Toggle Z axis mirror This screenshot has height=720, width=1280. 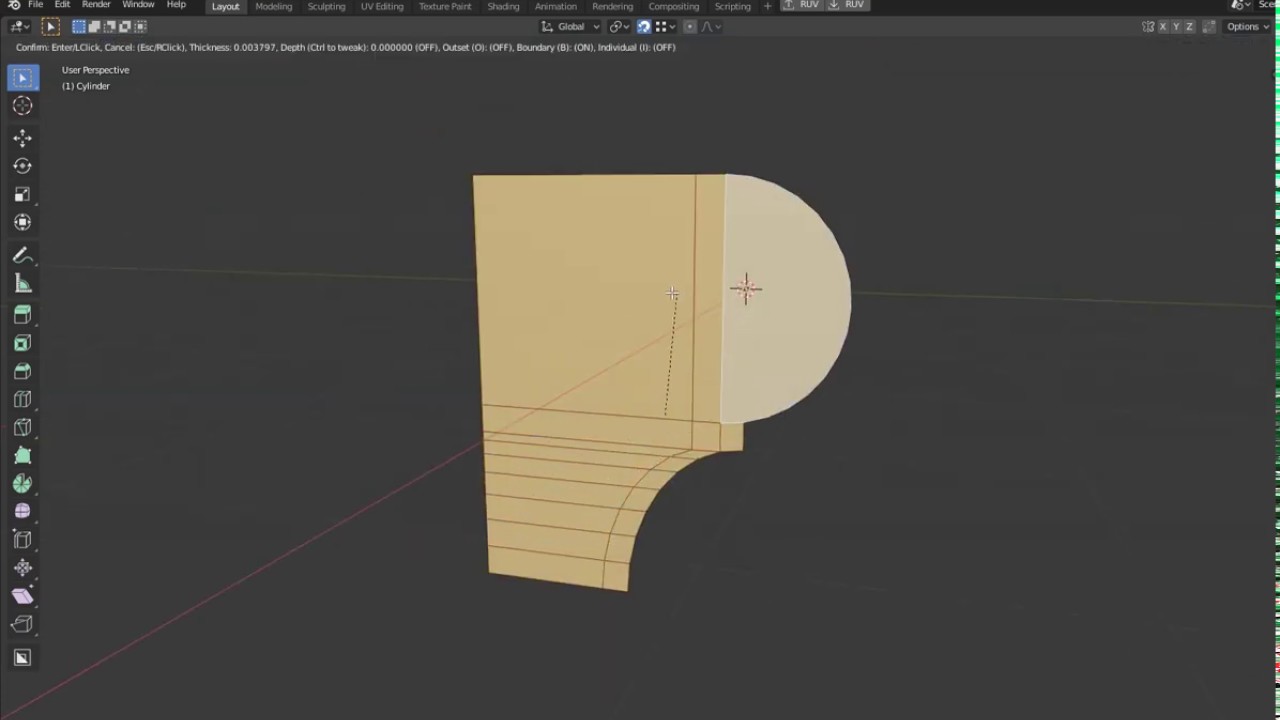click(x=1189, y=26)
